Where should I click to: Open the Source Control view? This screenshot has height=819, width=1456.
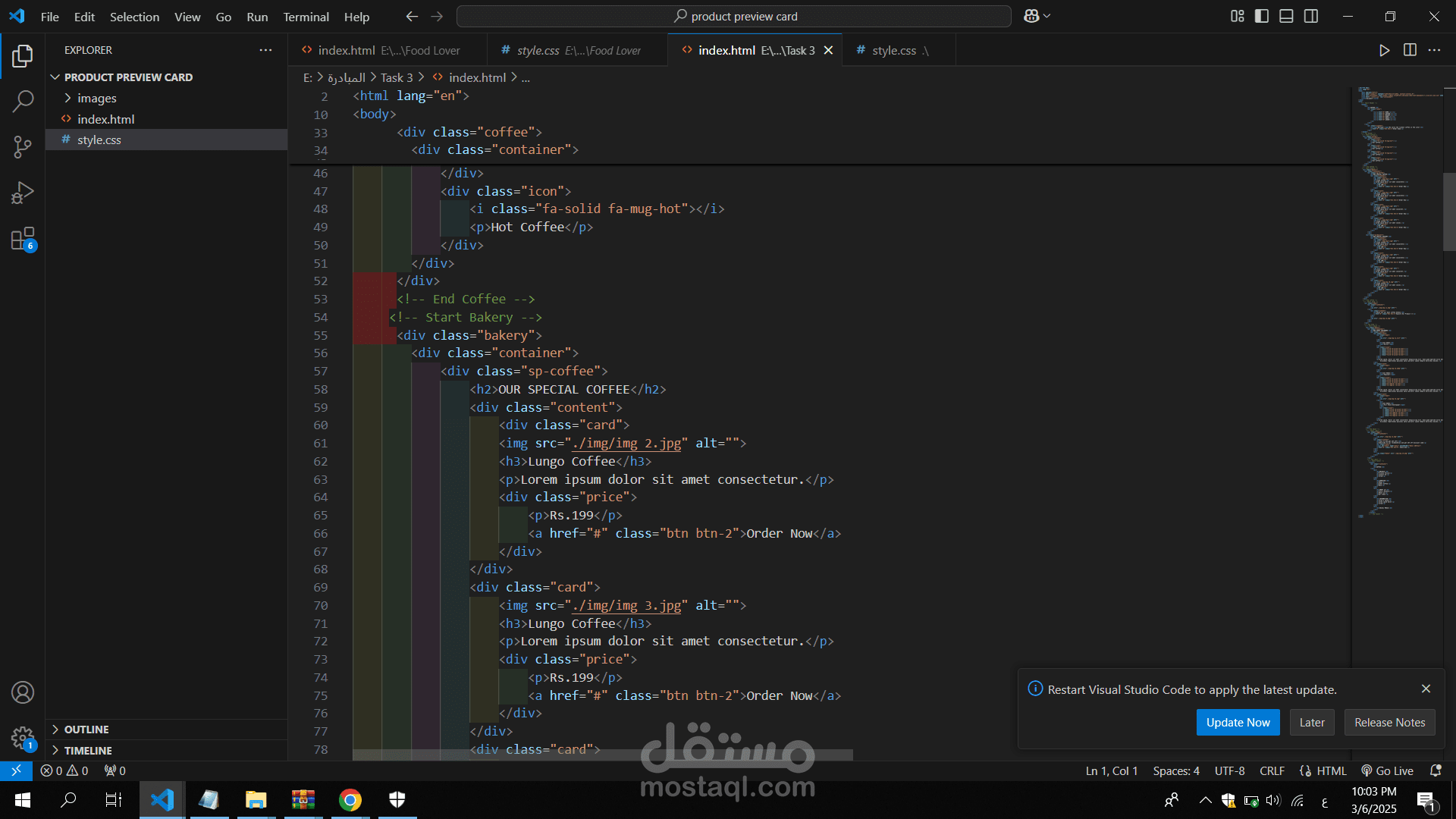point(23,146)
